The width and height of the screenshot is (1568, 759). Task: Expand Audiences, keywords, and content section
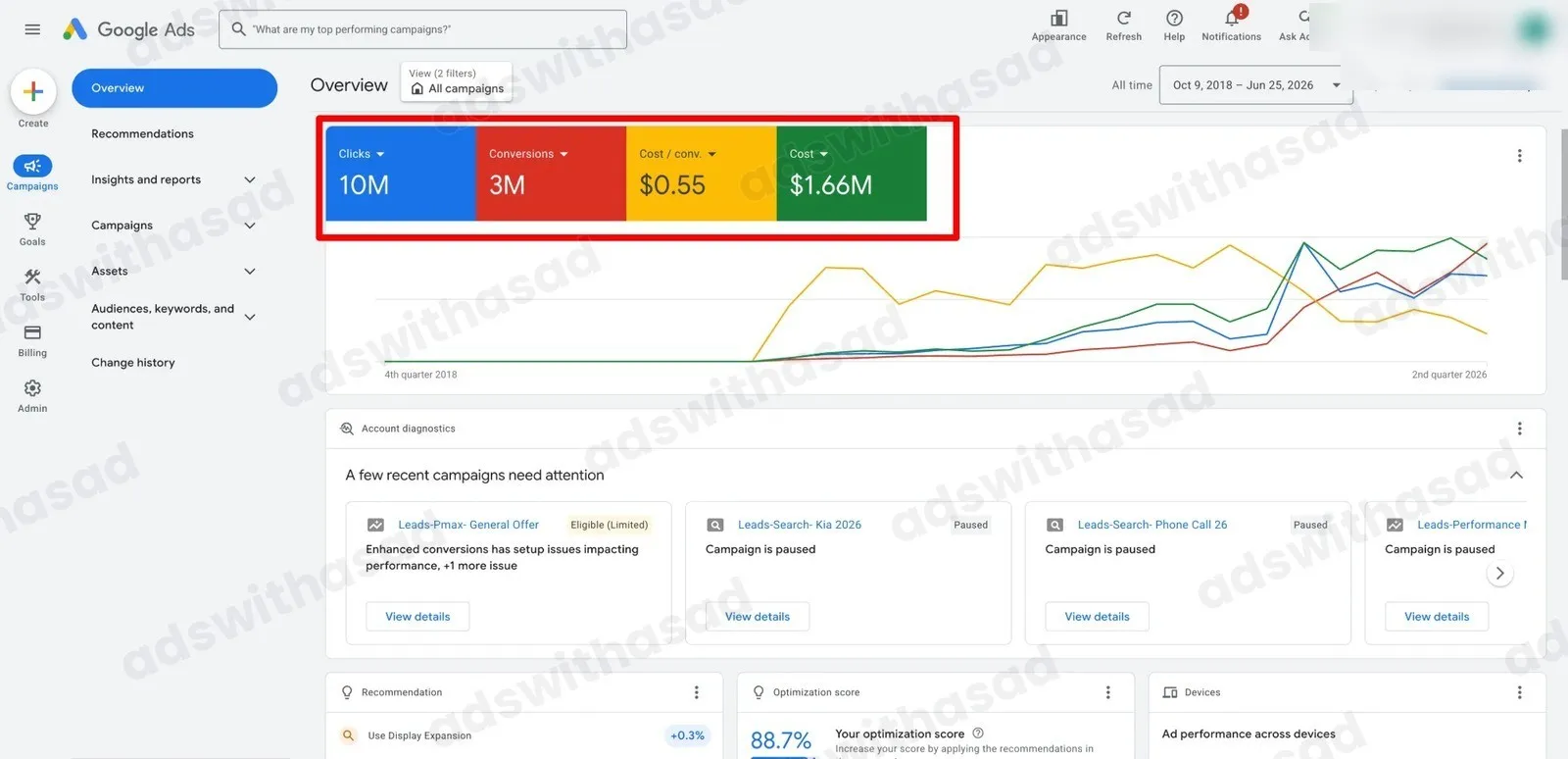(250, 317)
